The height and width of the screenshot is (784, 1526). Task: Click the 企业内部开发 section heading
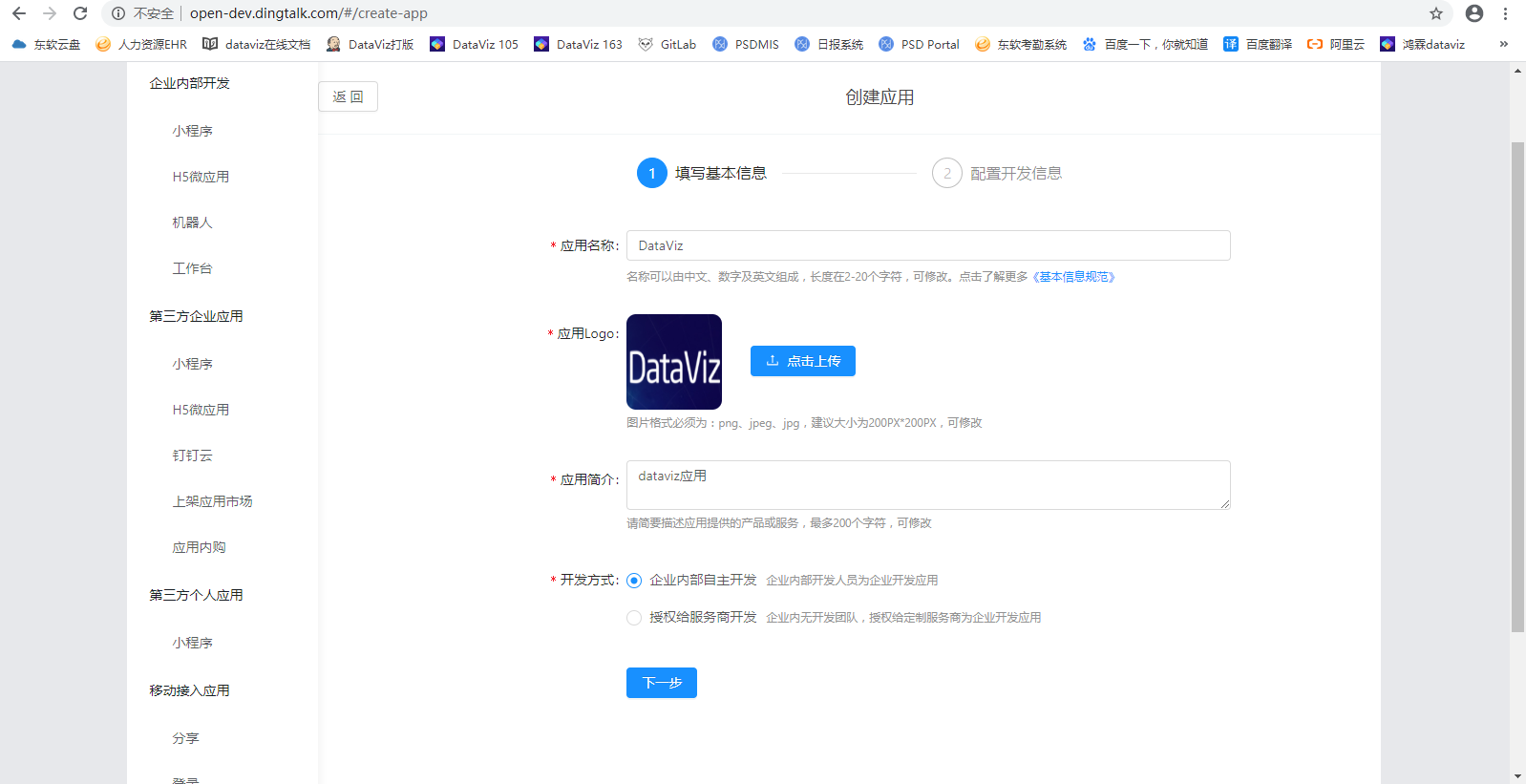(x=189, y=83)
